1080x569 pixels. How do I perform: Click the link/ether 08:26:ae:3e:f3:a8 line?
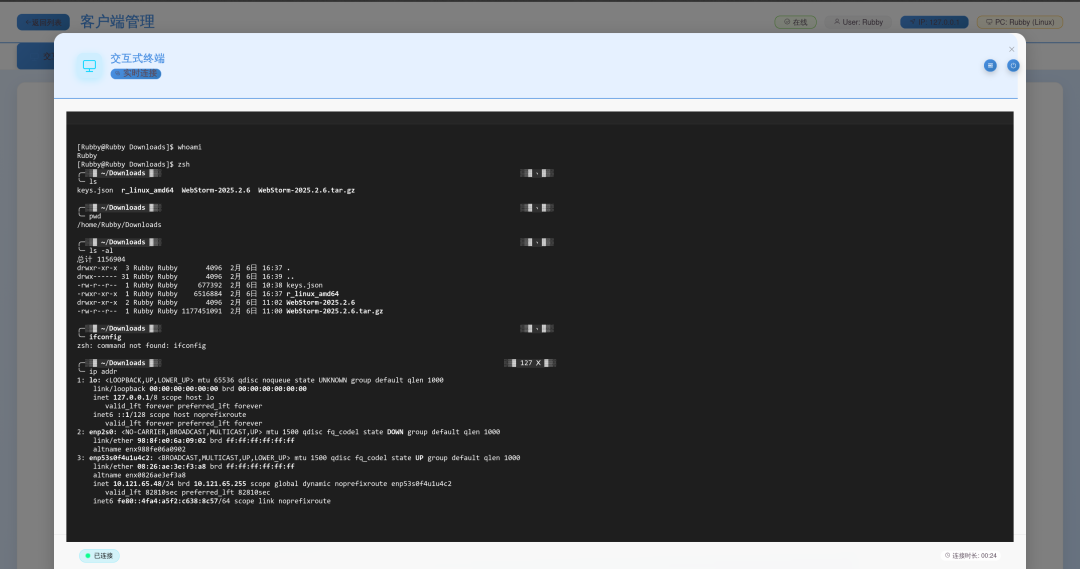point(194,466)
